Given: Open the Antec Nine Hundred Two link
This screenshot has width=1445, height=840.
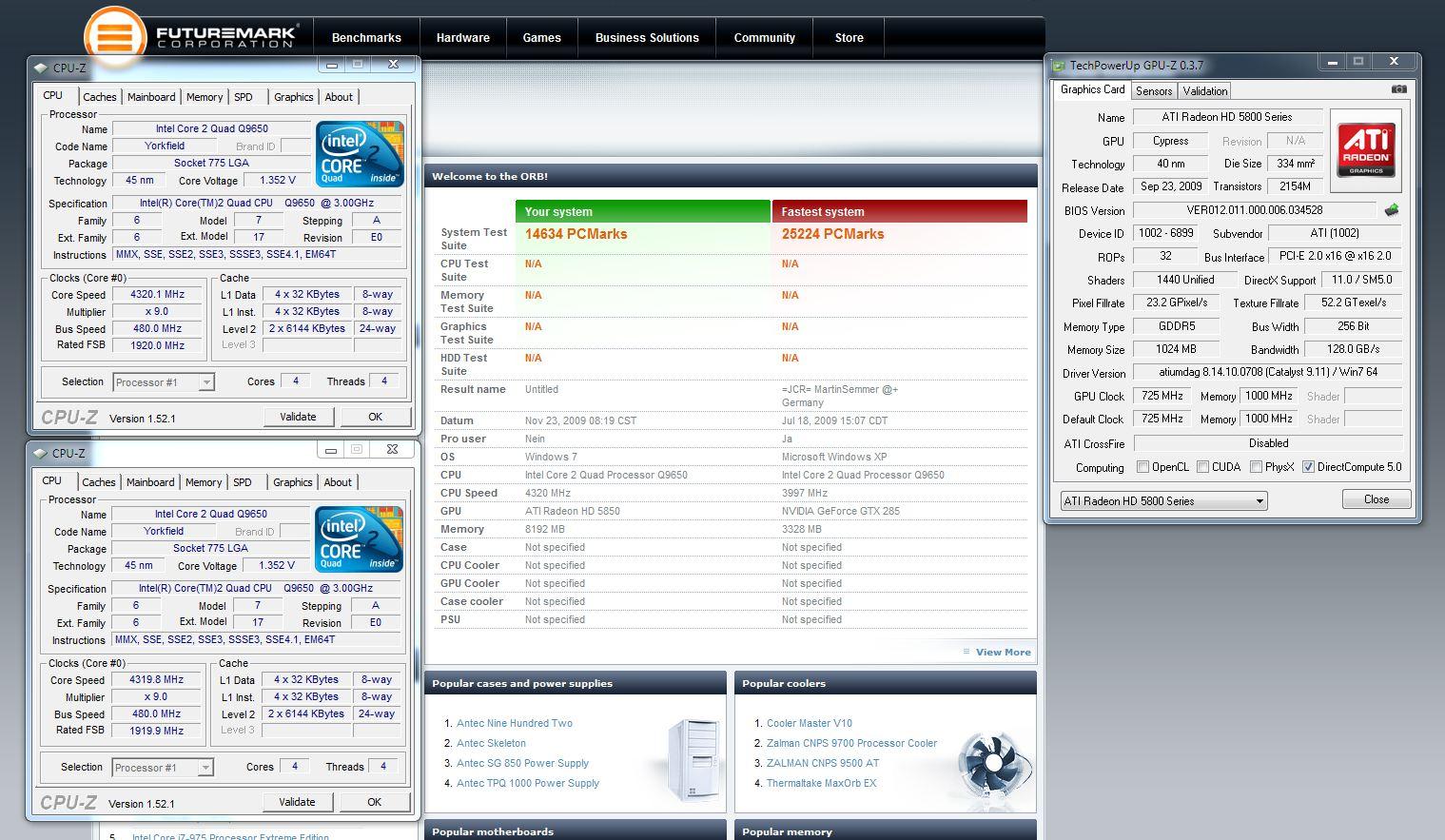Looking at the screenshot, I should point(515,723).
